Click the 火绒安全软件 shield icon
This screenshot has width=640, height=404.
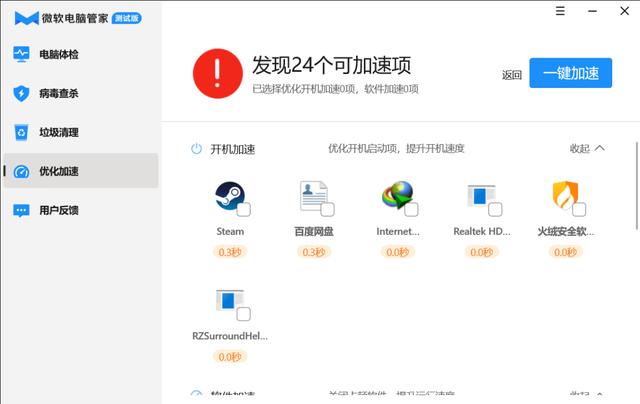pyautogui.click(x=565, y=195)
